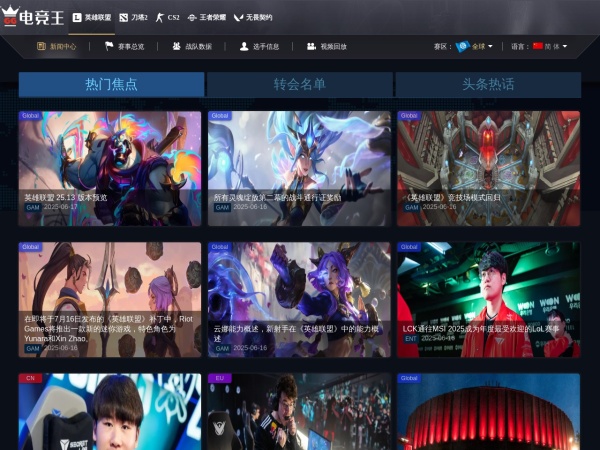Expand the 赛区 全球 region dropdown
Image resolution: width=600 pixels, height=450 pixels.
[x=473, y=46]
